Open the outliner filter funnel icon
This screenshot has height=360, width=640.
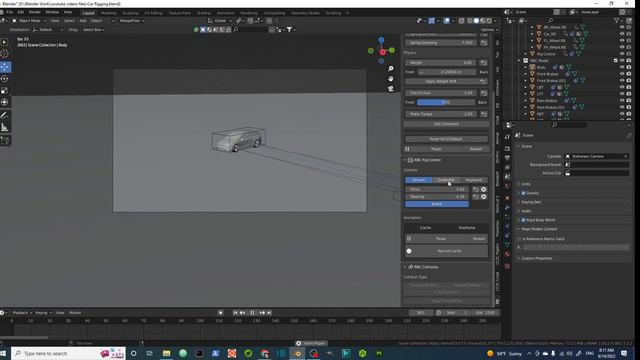click(x=618, y=20)
